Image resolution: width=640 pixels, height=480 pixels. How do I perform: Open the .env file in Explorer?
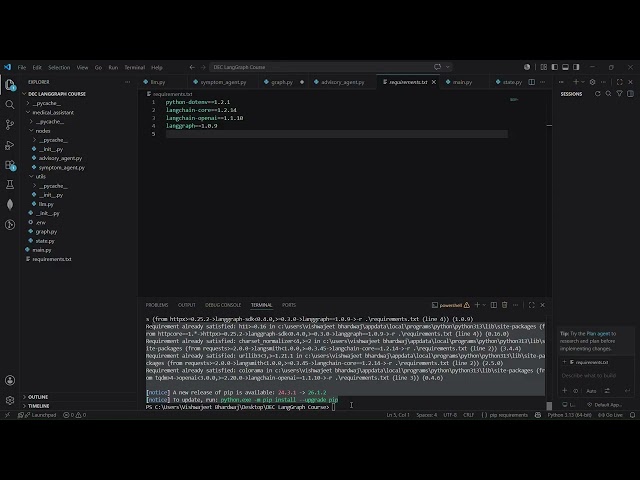tap(41, 222)
